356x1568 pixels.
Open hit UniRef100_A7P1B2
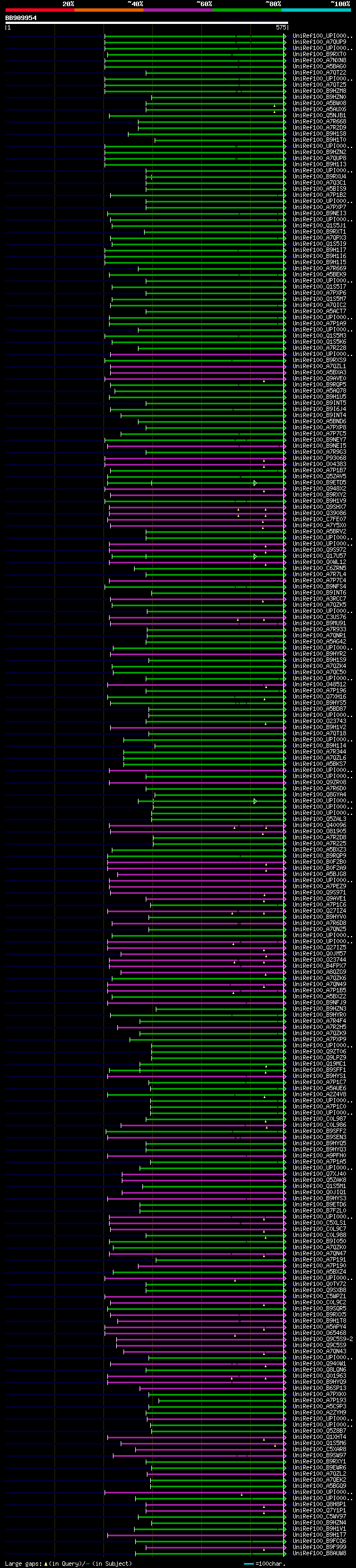point(319,195)
